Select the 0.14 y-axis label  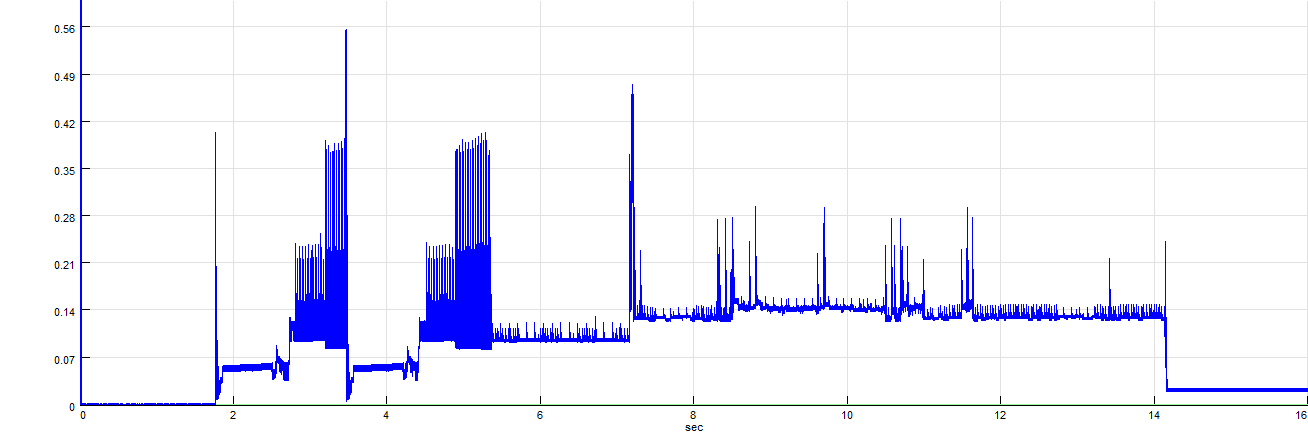63,310
